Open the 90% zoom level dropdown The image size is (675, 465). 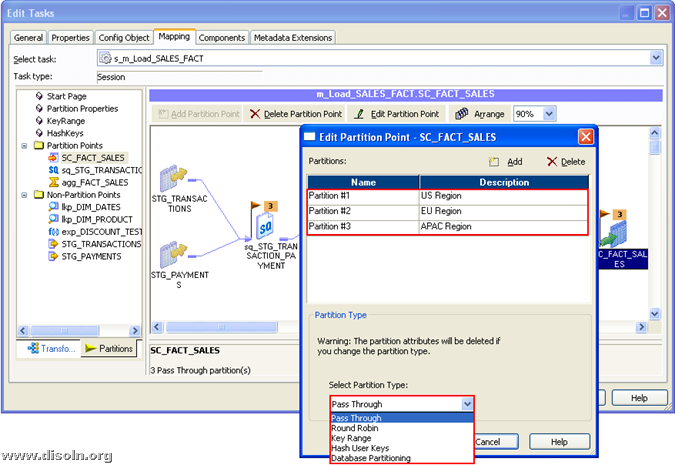(x=549, y=114)
